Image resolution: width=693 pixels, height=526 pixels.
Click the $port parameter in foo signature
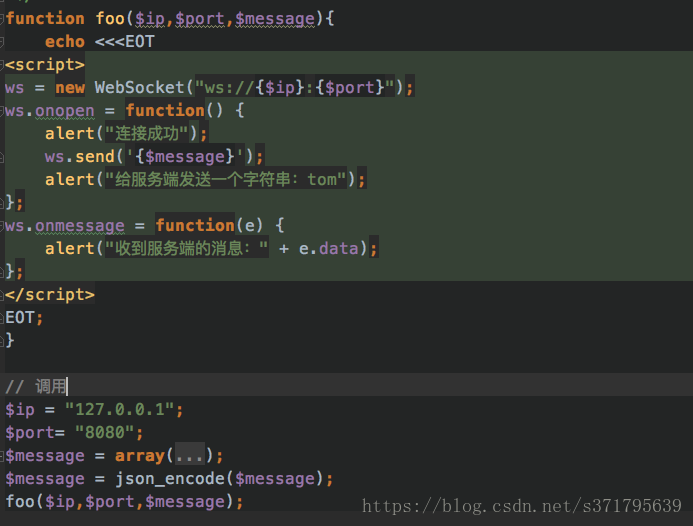point(199,19)
